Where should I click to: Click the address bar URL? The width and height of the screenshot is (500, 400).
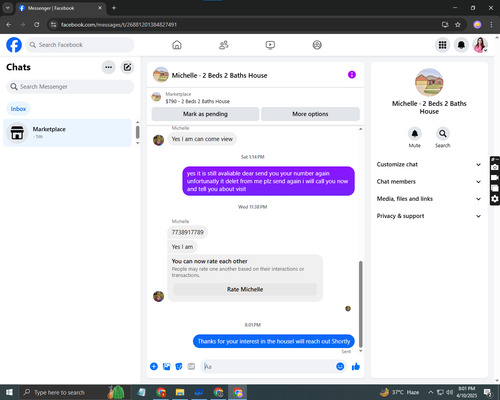click(x=119, y=25)
